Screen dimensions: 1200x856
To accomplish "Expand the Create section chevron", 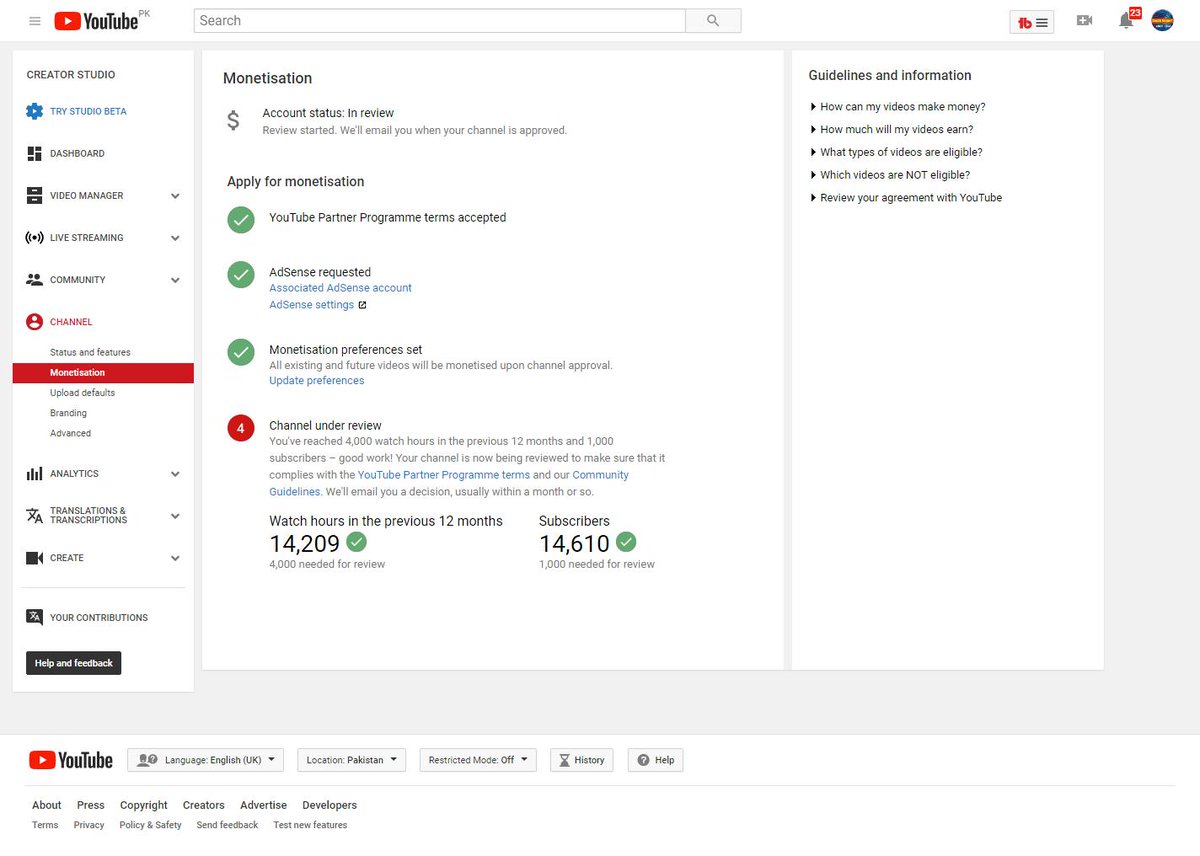I will (175, 558).
